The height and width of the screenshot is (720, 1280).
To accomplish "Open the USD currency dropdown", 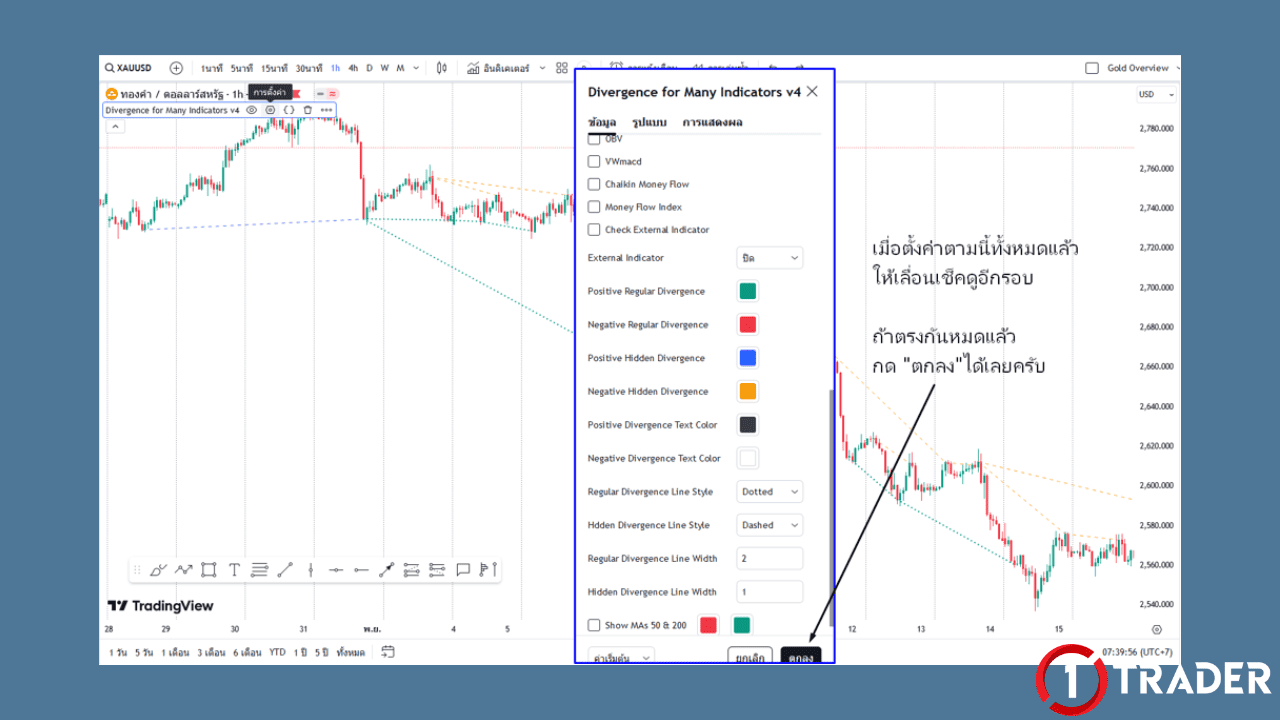I will [1156, 95].
